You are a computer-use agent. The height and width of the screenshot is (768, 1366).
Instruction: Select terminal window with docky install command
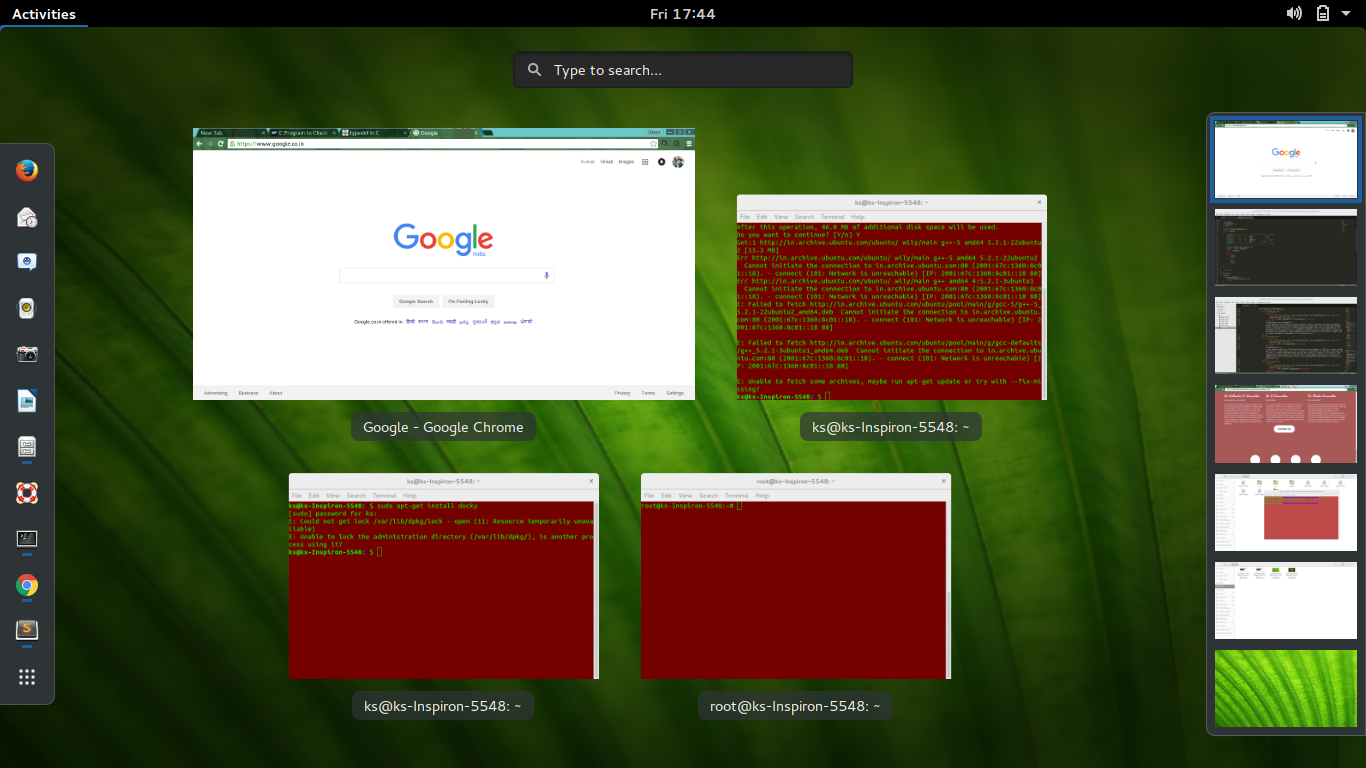(x=444, y=576)
